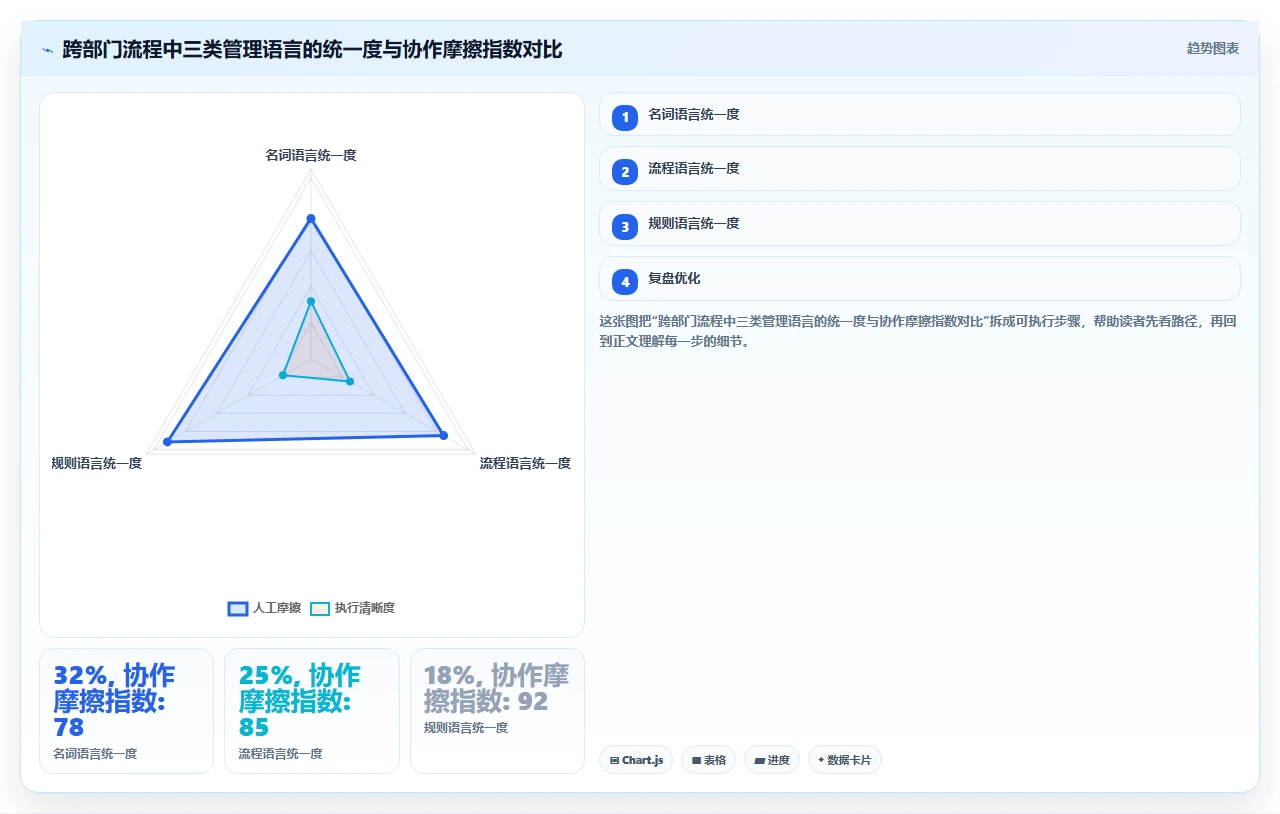This screenshot has width=1280, height=814.
Task: Click the 32% 协作摩擦指数 78 stat card
Action: pos(126,711)
